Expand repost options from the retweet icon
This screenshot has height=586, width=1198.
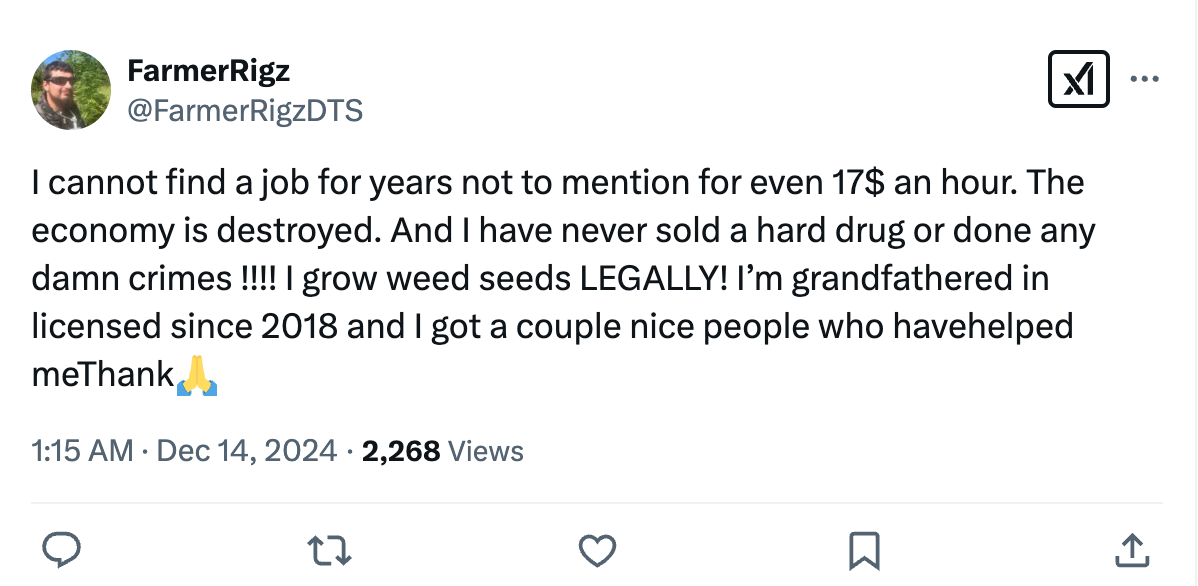click(330, 549)
